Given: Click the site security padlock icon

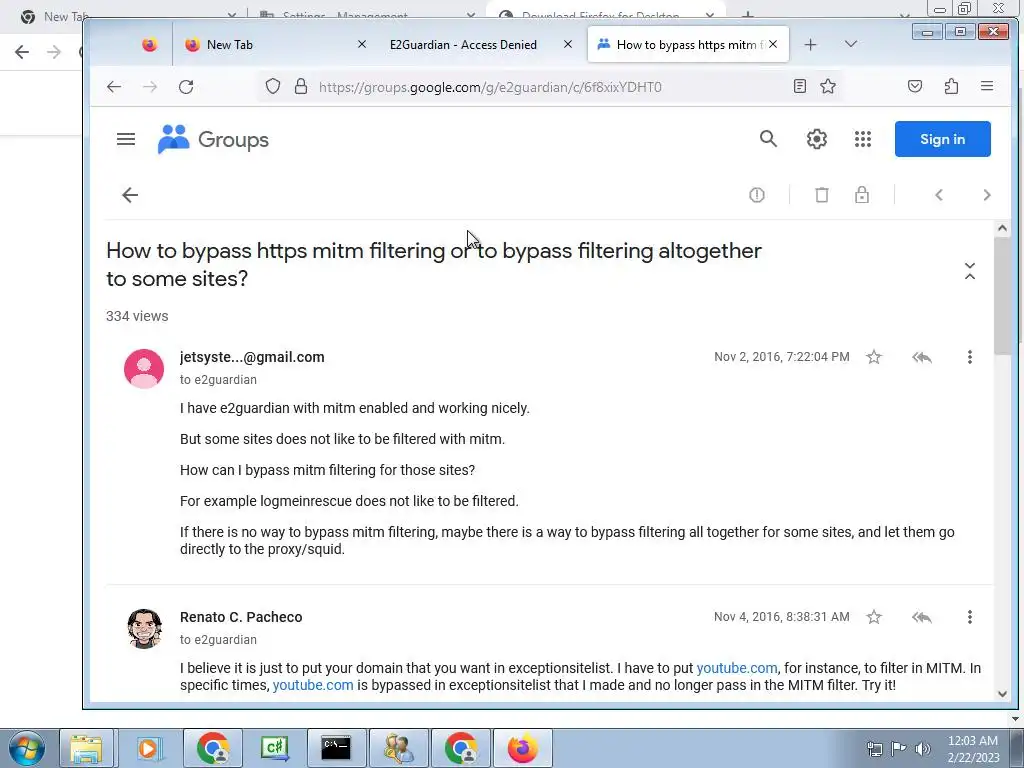Looking at the screenshot, I should (300, 86).
